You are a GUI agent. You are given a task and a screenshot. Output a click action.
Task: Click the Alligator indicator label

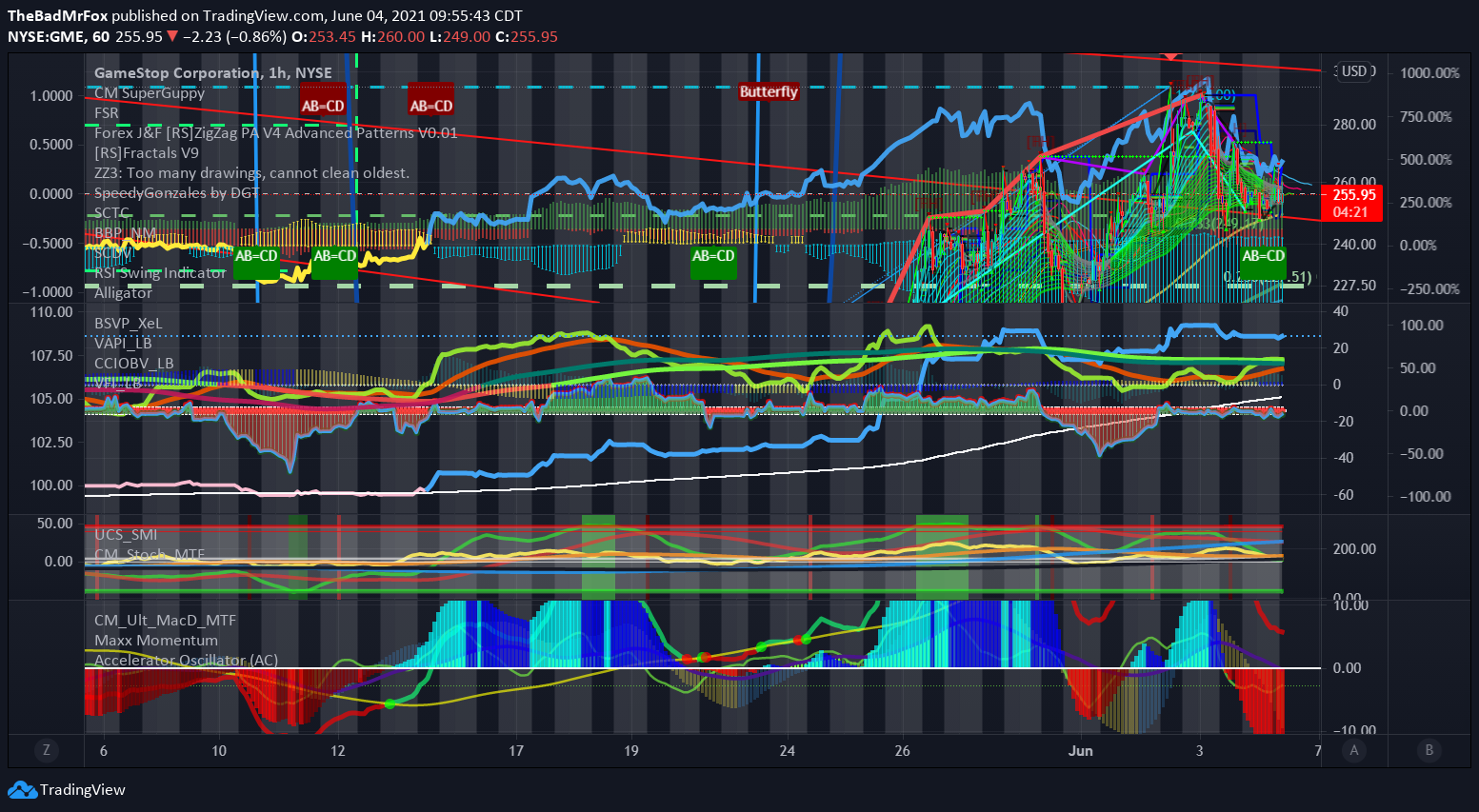pyautogui.click(x=123, y=293)
